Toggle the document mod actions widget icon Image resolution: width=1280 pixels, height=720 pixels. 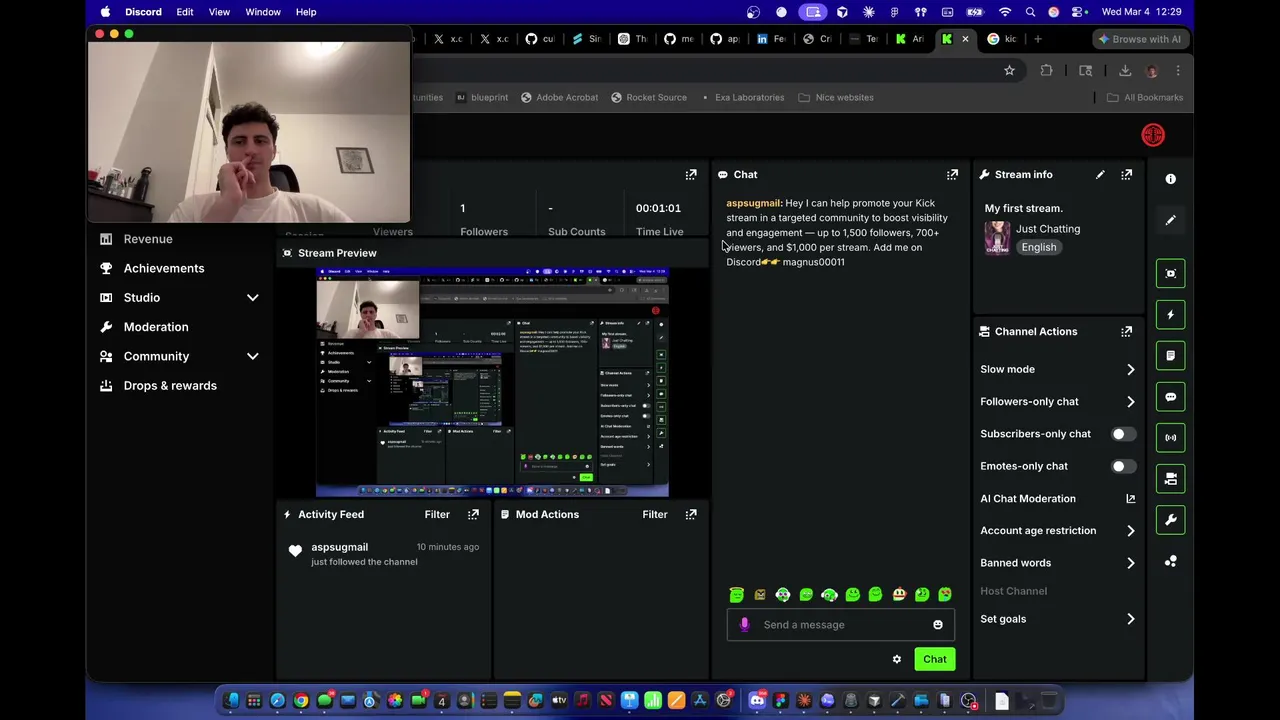point(1170,355)
